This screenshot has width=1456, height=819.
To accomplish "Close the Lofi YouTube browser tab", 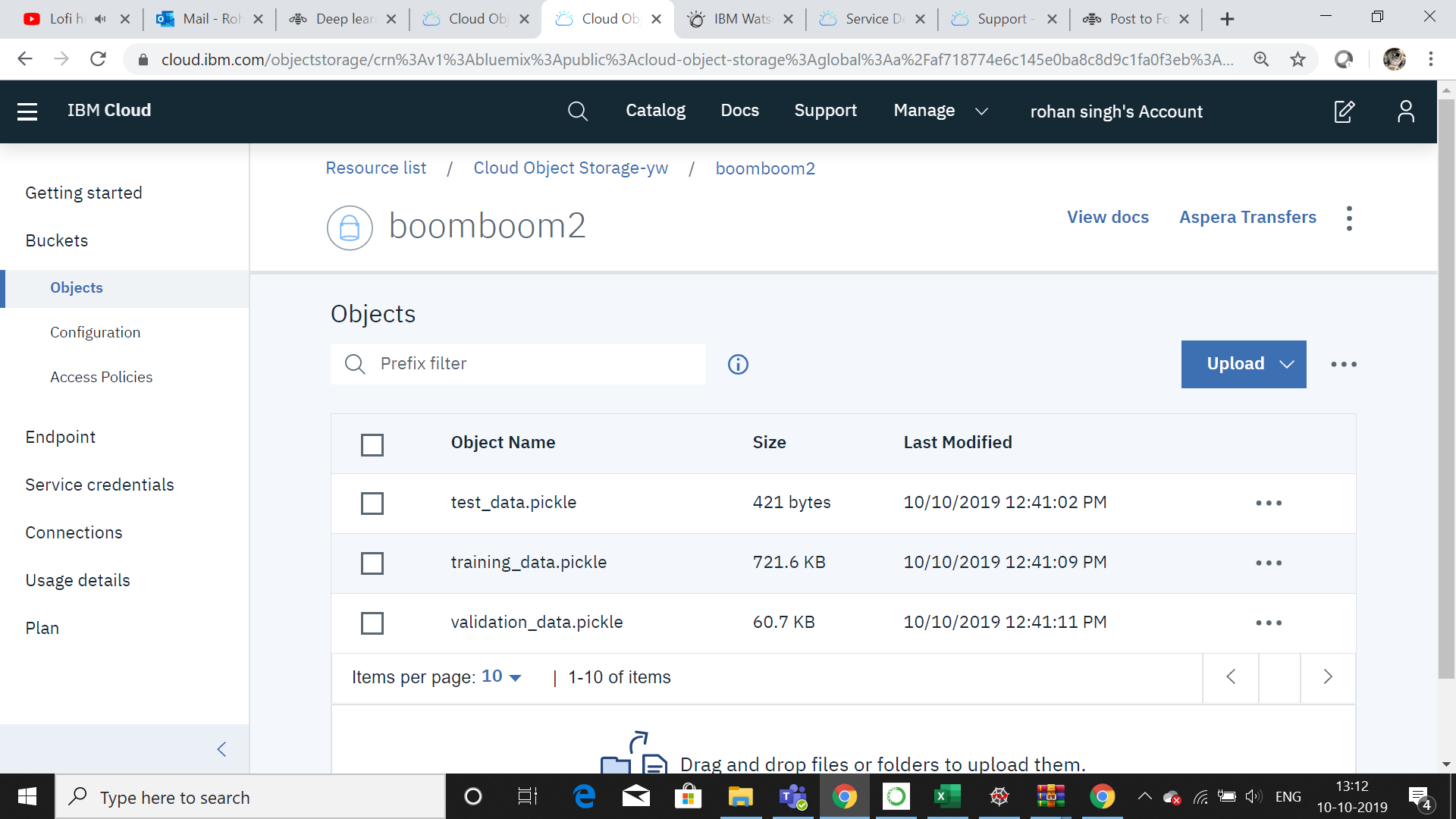I will point(125,19).
